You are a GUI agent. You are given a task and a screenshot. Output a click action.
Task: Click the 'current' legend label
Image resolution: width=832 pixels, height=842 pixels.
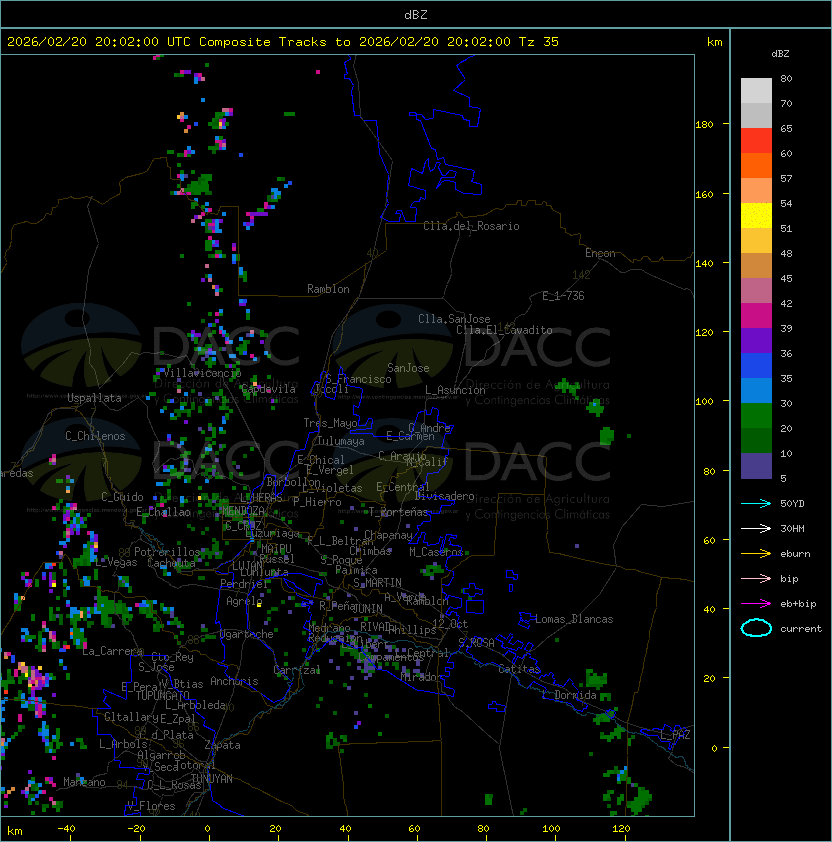tap(801, 629)
